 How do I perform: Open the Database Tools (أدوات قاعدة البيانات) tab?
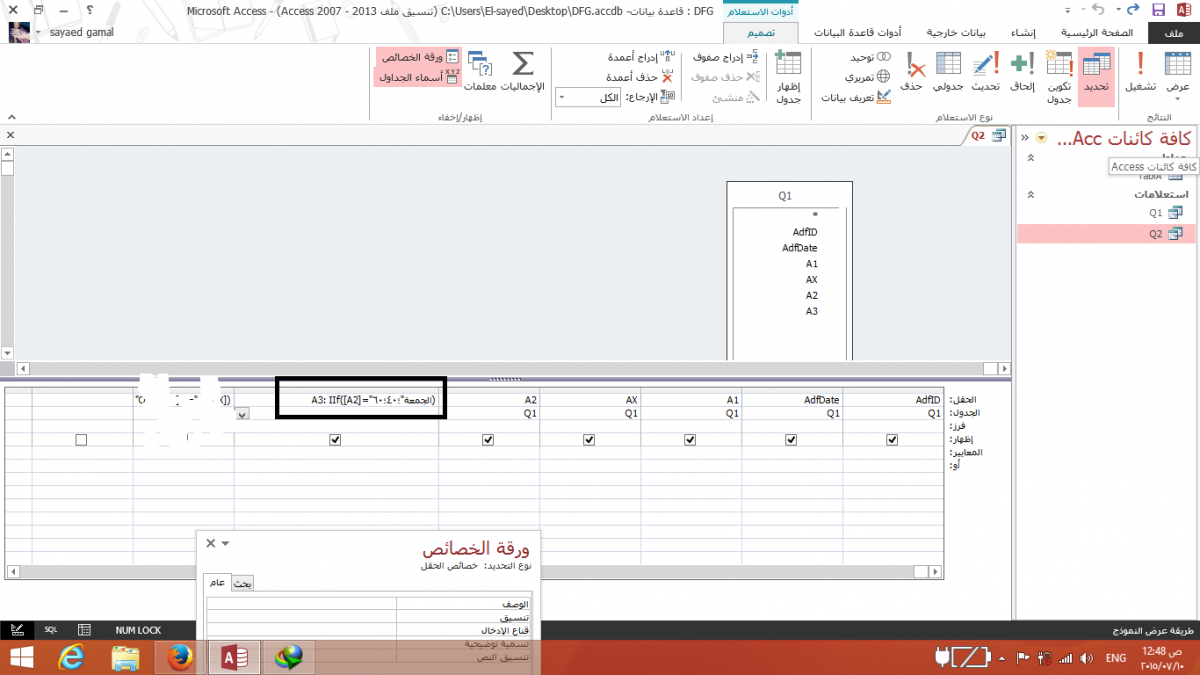click(x=858, y=32)
